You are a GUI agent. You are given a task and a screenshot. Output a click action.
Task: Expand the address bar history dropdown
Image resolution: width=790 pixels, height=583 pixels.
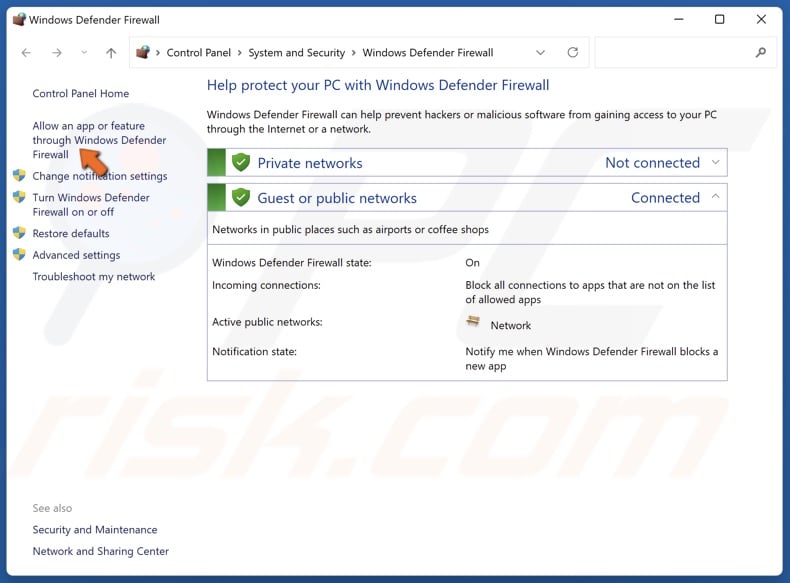pos(540,52)
